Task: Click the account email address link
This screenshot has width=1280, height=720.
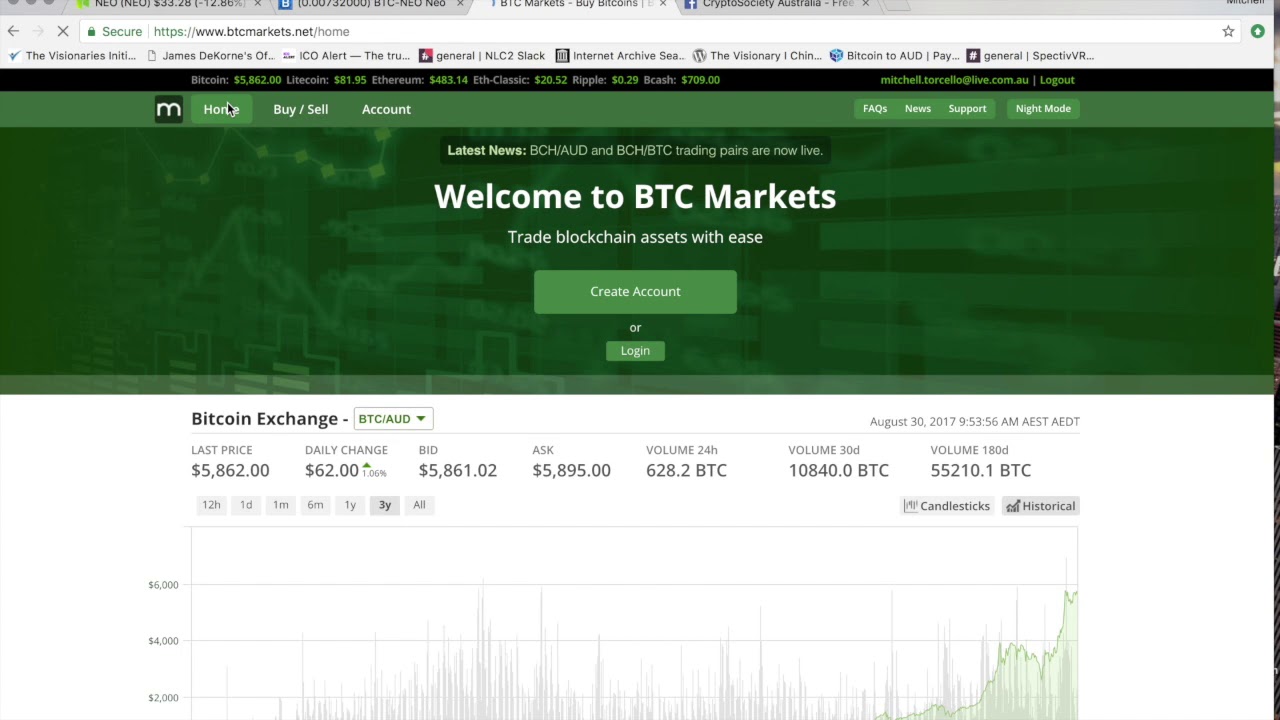Action: click(x=954, y=80)
